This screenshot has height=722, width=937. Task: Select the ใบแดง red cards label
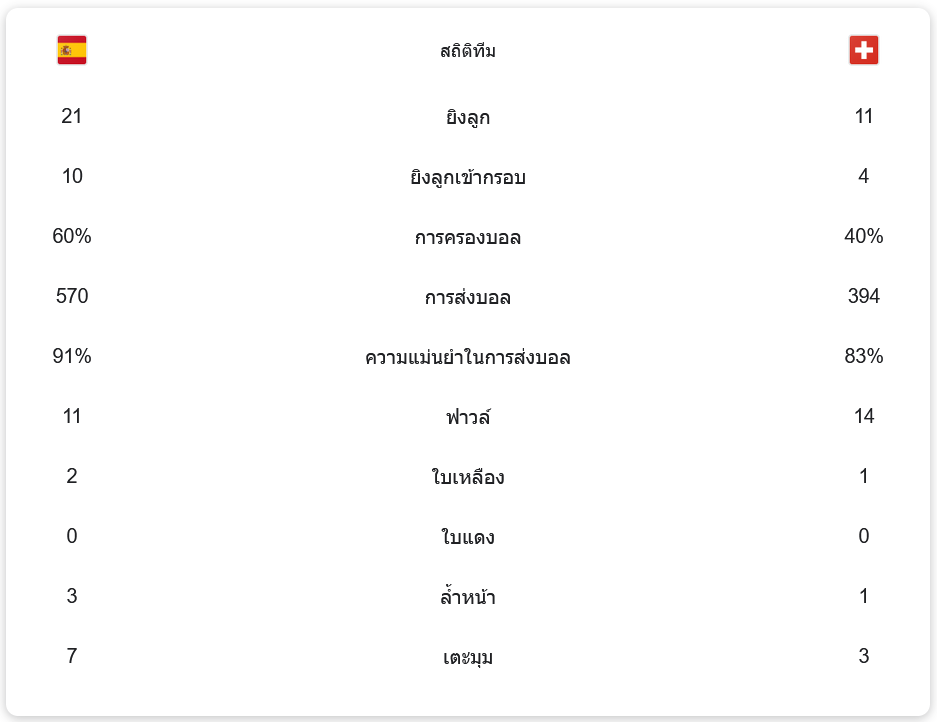coord(468,538)
